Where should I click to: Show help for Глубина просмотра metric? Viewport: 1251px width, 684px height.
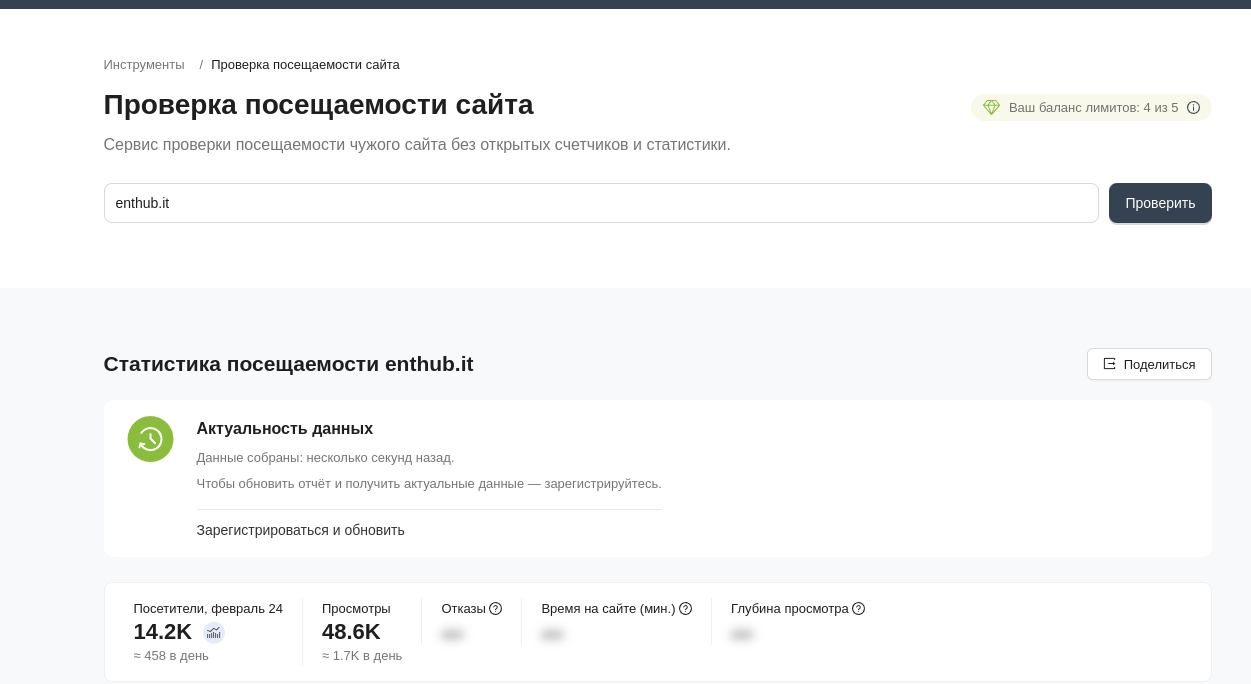pyautogui.click(x=858, y=608)
